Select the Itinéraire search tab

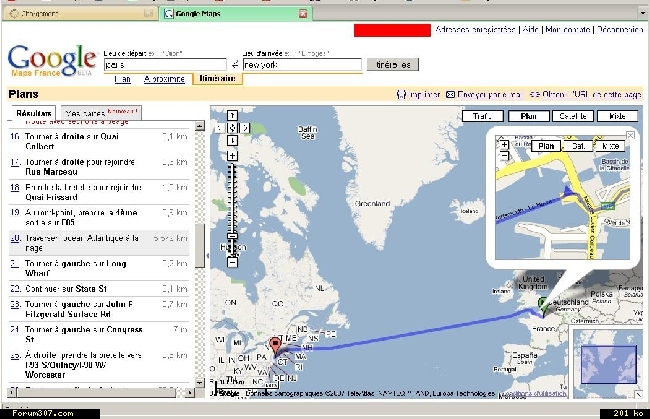tap(217, 78)
